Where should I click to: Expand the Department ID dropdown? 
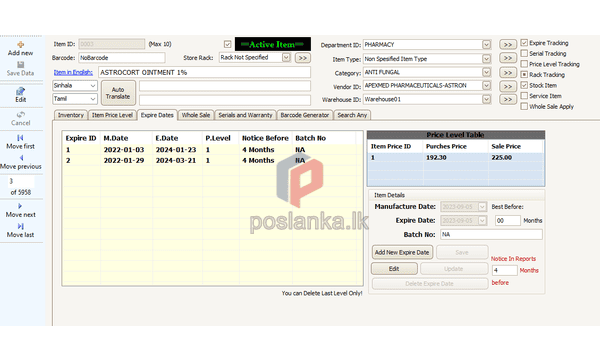(486, 44)
